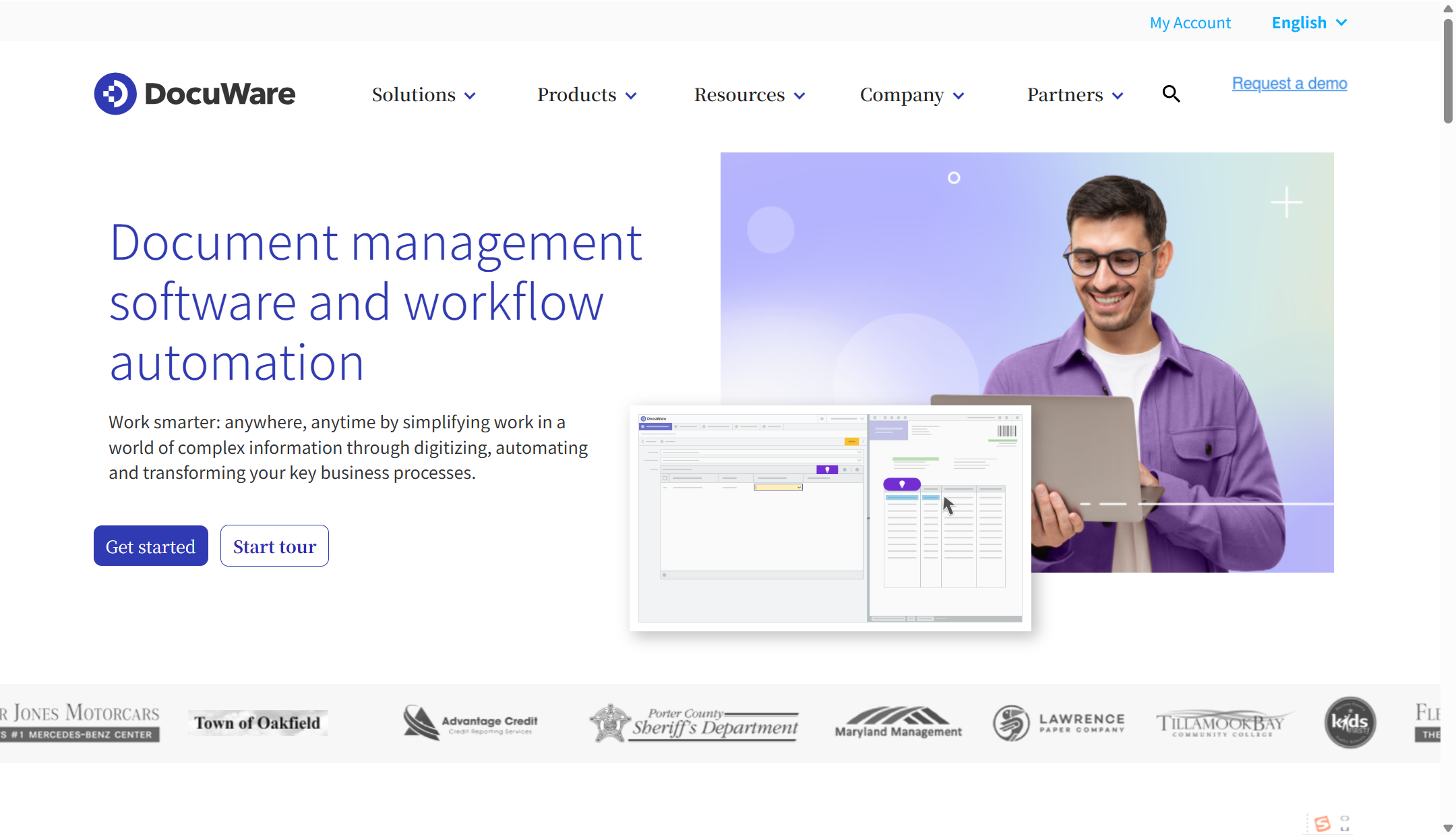
Task: Open the My Account link
Action: [1190, 23]
